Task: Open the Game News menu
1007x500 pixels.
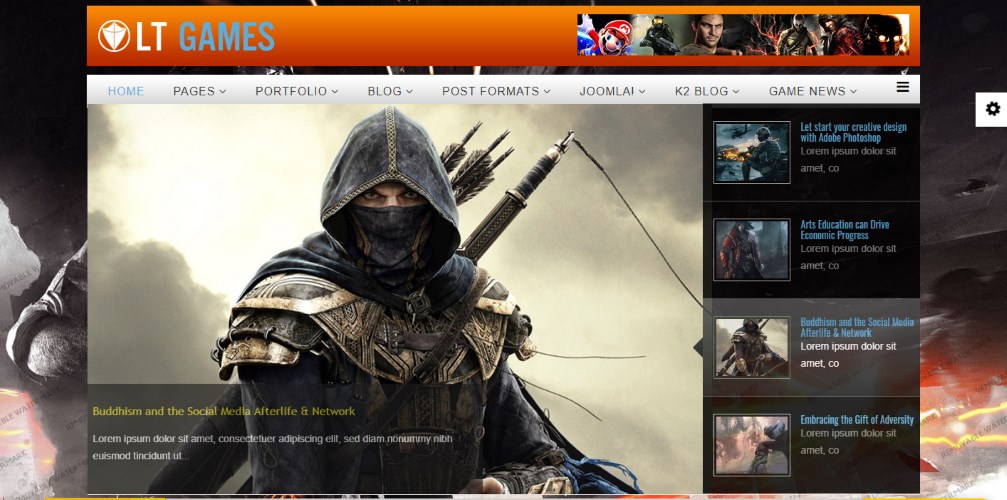Action: tap(812, 91)
